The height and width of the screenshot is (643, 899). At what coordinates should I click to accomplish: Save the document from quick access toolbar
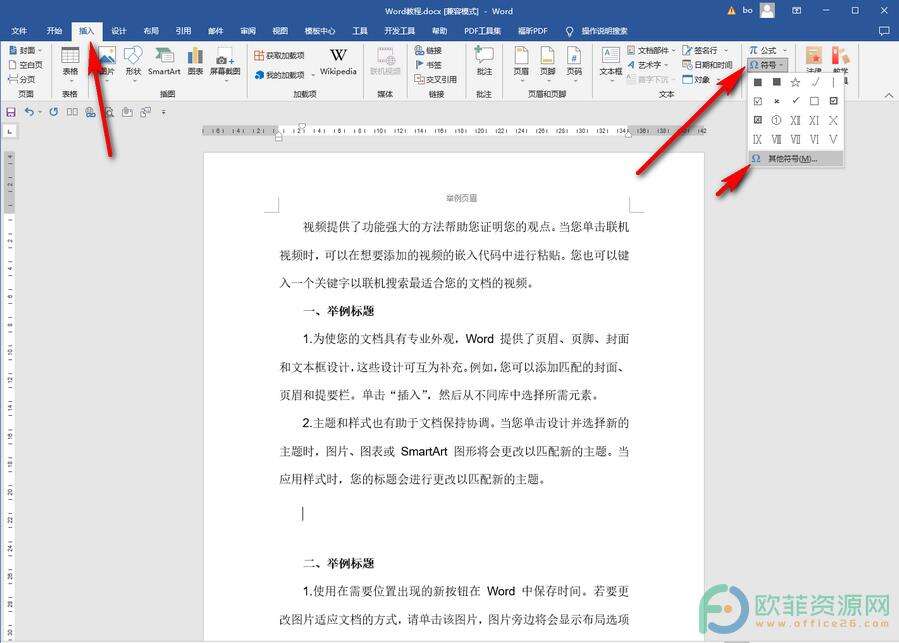point(11,112)
